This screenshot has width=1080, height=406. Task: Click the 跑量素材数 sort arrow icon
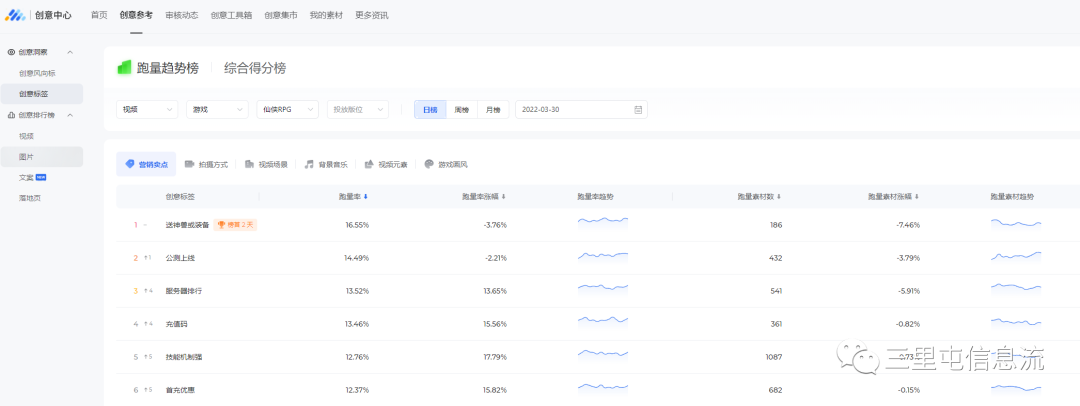pos(779,196)
